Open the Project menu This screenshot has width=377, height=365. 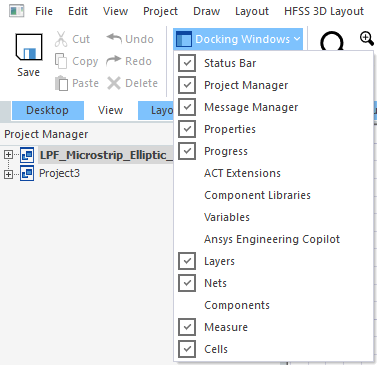click(160, 11)
